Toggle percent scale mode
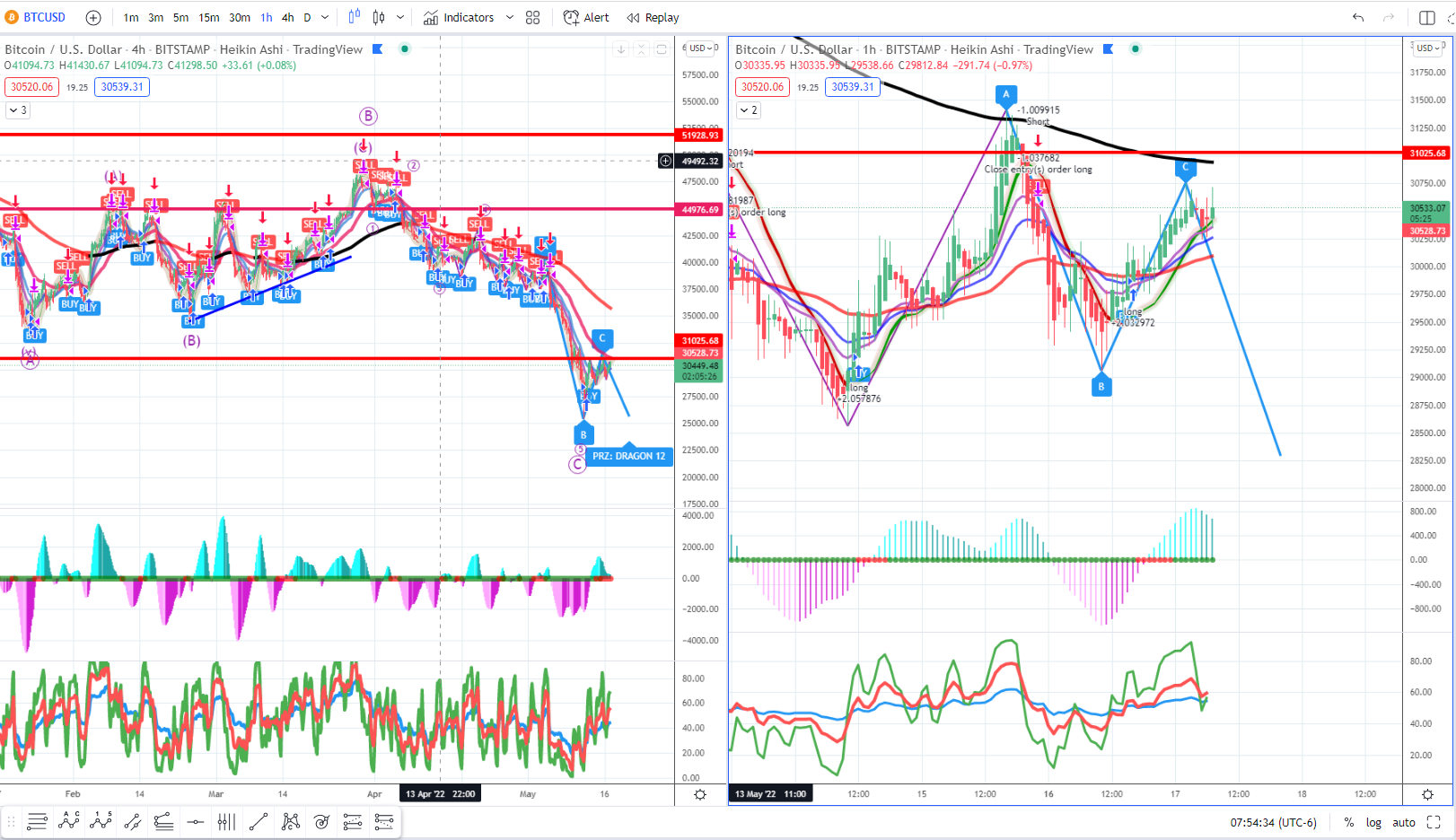 pyautogui.click(x=1349, y=822)
